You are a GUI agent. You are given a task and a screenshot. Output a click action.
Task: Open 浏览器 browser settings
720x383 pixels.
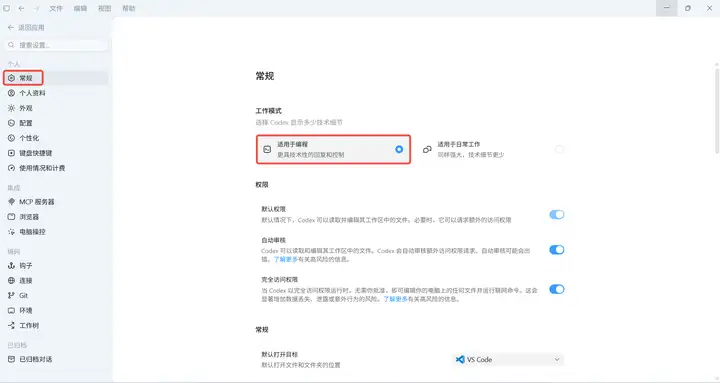pos(56,217)
